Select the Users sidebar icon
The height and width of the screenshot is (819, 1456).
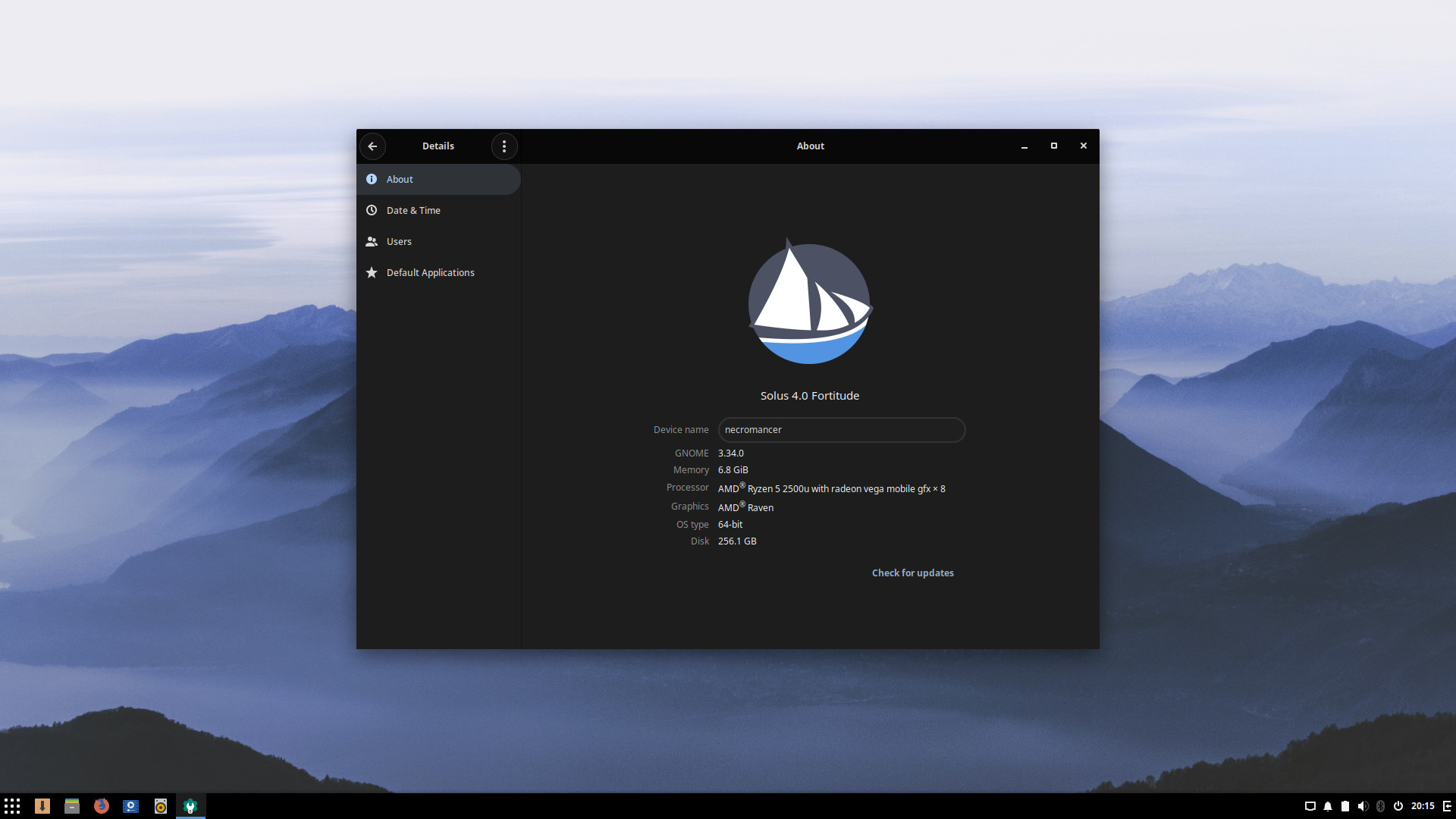click(x=371, y=241)
